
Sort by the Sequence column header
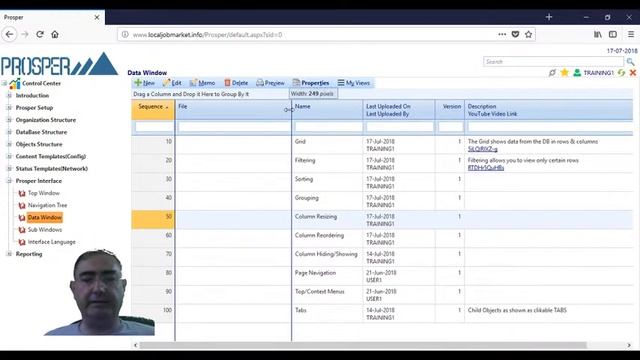(x=153, y=109)
